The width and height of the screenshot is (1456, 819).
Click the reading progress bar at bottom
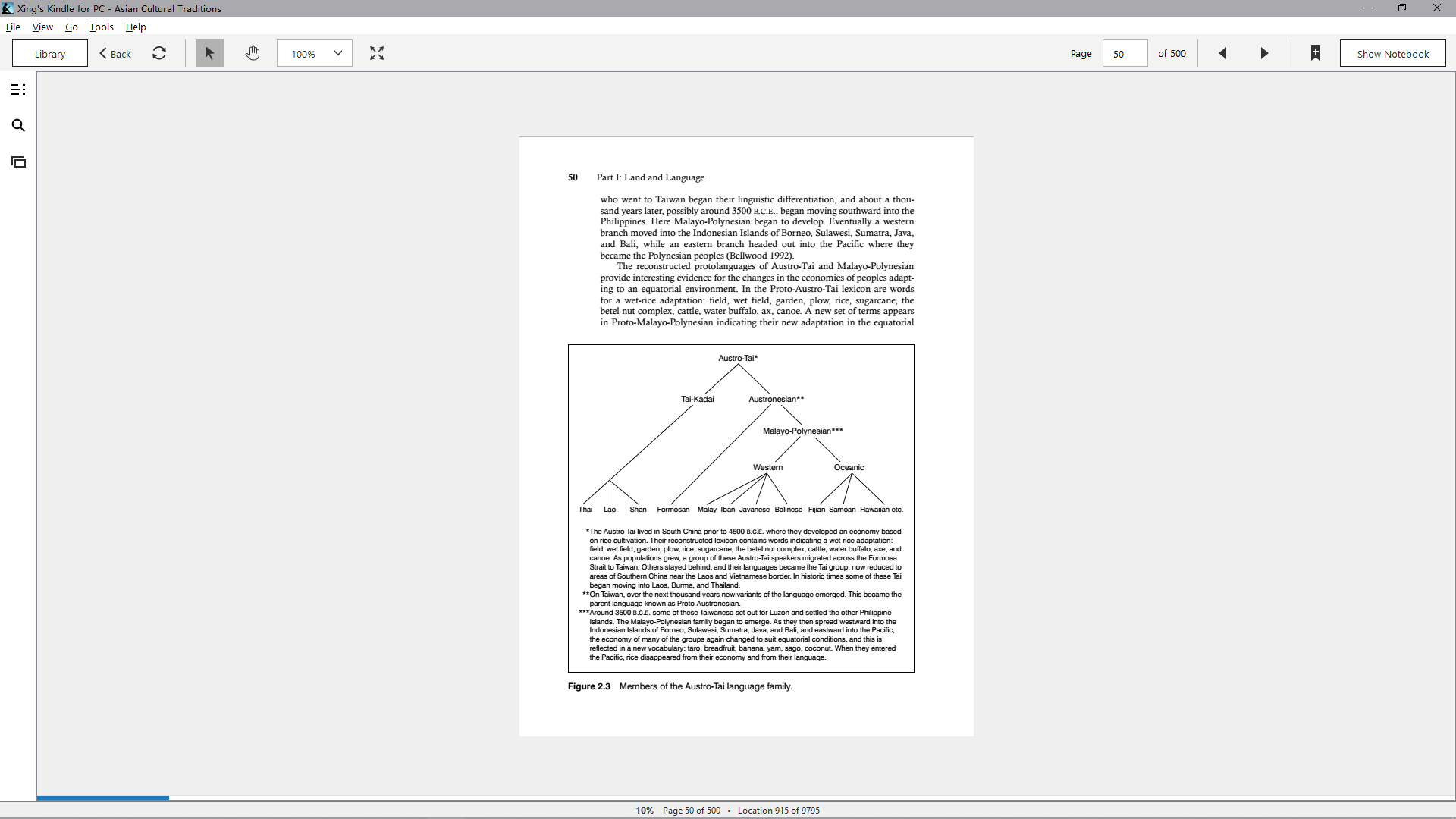point(746,798)
